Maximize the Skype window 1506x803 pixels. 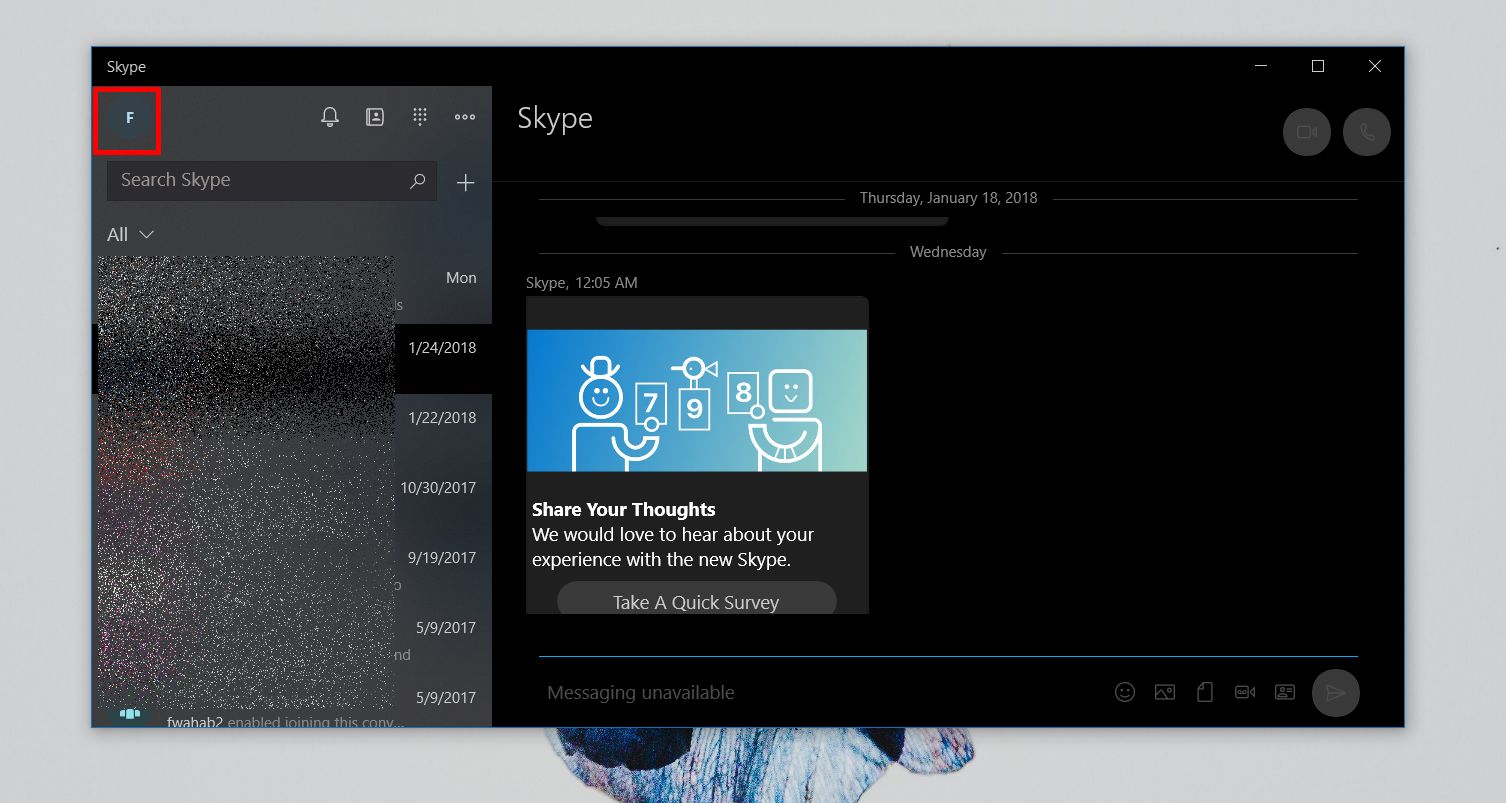pyautogui.click(x=1318, y=66)
